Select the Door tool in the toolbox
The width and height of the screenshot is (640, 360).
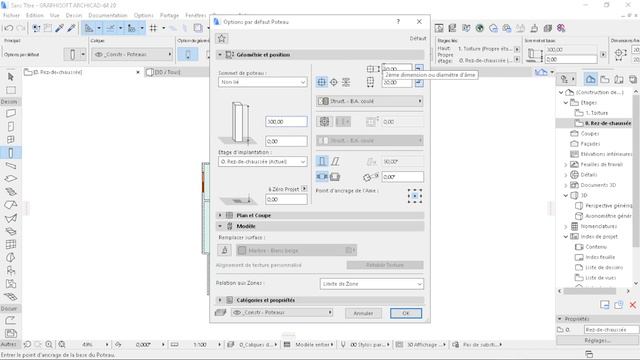(11, 127)
